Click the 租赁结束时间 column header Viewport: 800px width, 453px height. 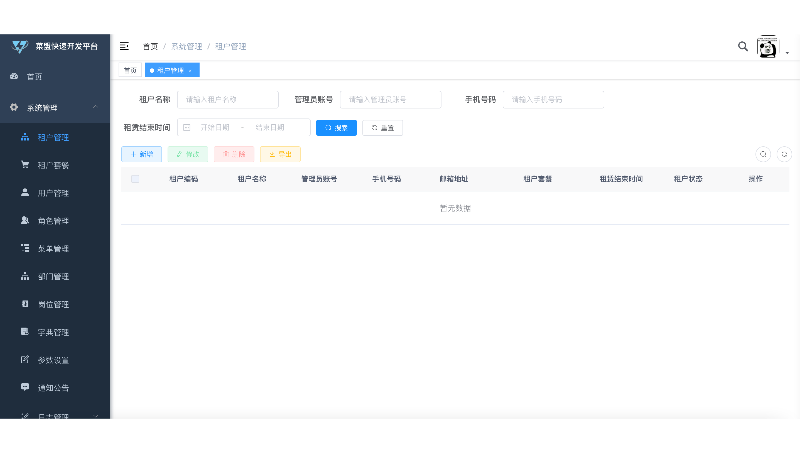(621, 179)
